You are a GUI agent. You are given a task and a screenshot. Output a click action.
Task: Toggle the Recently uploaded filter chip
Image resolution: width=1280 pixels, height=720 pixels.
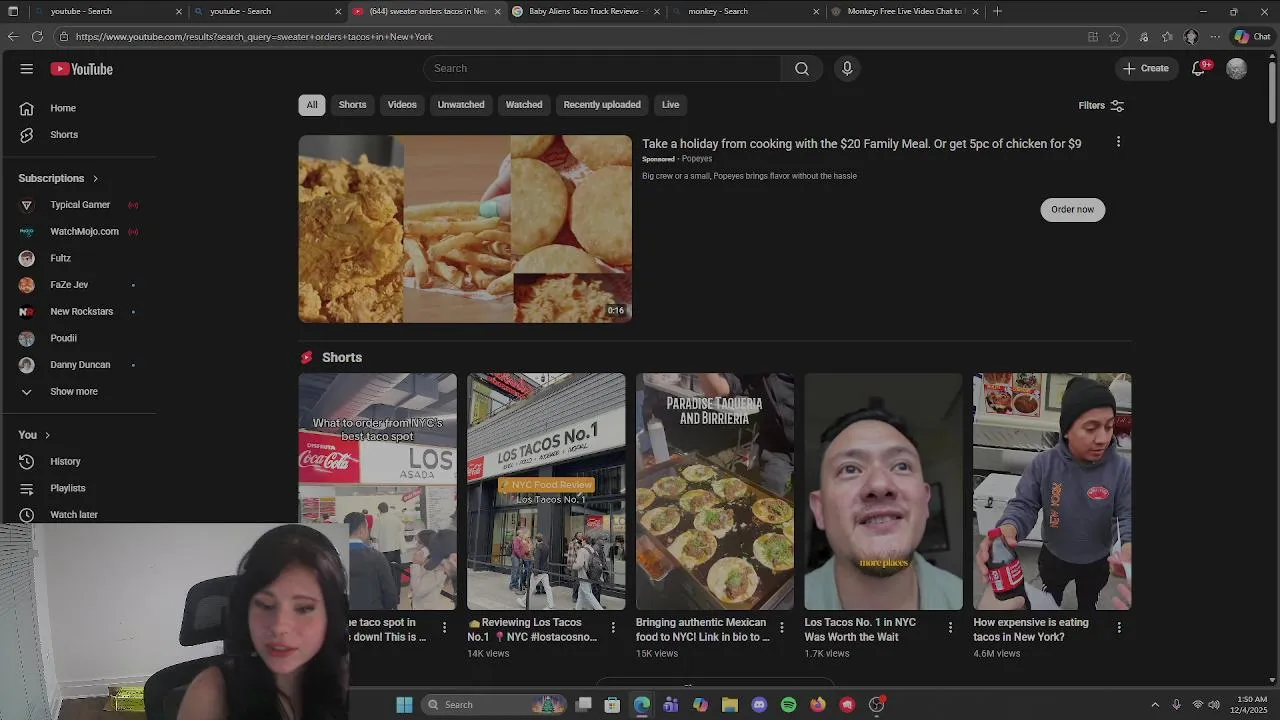coord(602,105)
